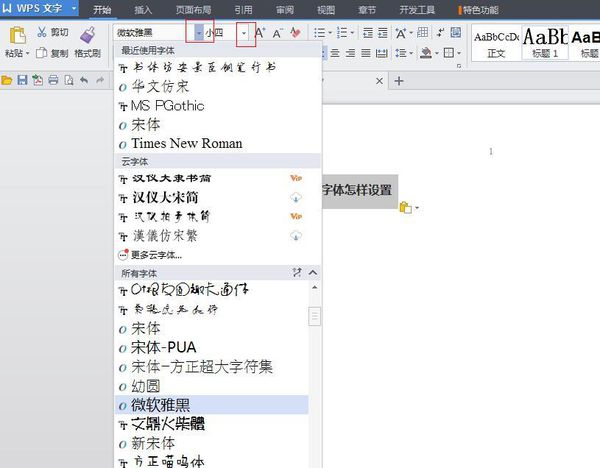The height and width of the screenshot is (468, 600).
Task: Click the paste options icon in the document
Action: [406, 207]
